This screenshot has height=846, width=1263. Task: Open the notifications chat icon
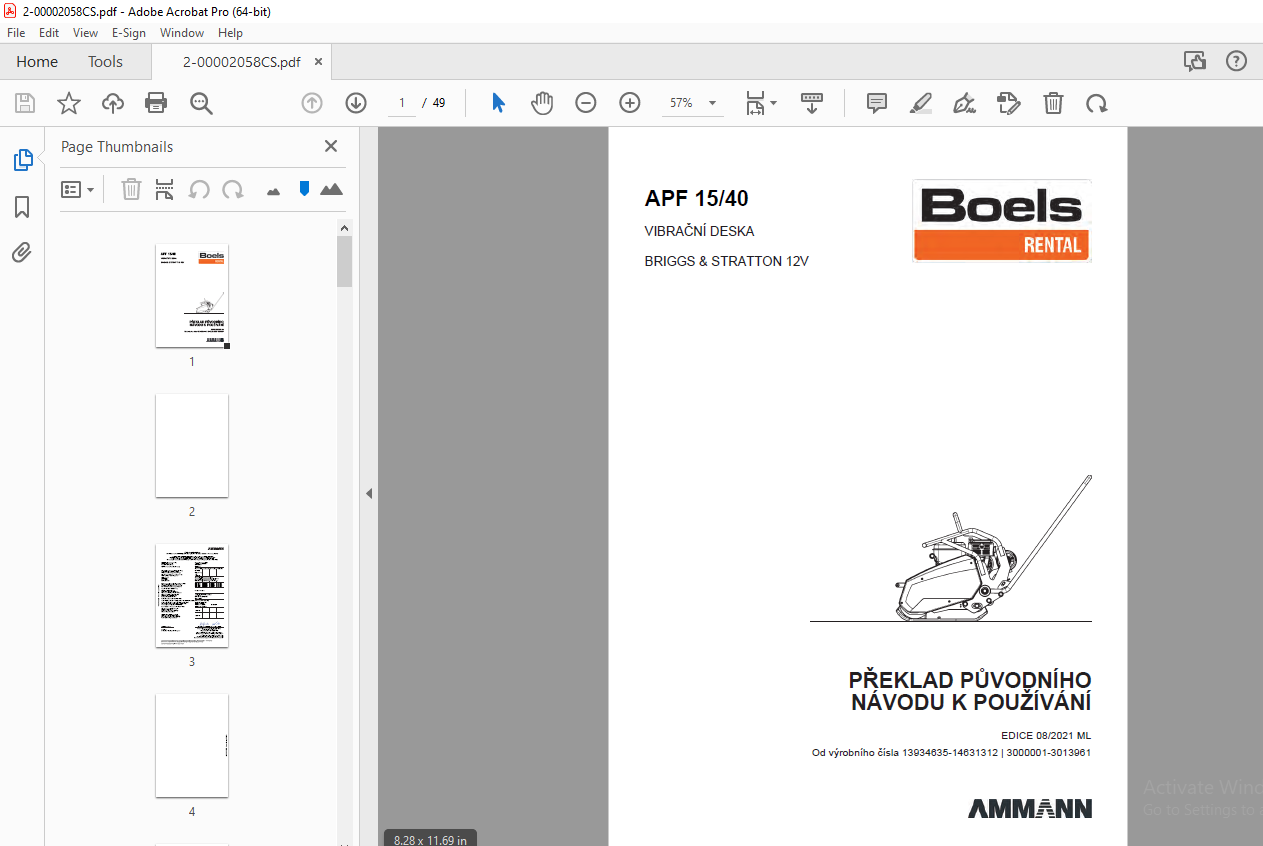[1195, 61]
